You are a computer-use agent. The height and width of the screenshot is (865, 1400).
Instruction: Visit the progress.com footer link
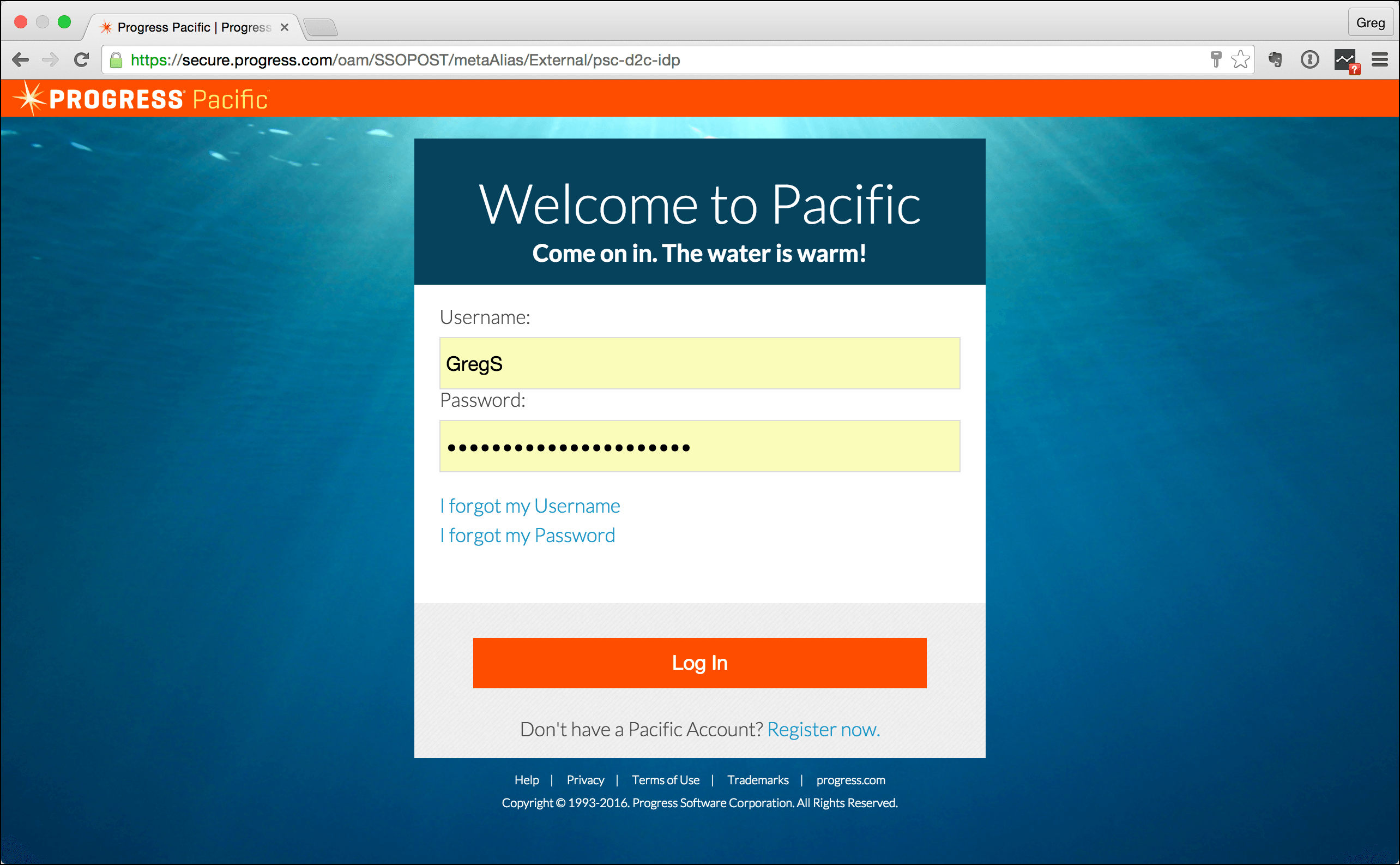point(850,780)
